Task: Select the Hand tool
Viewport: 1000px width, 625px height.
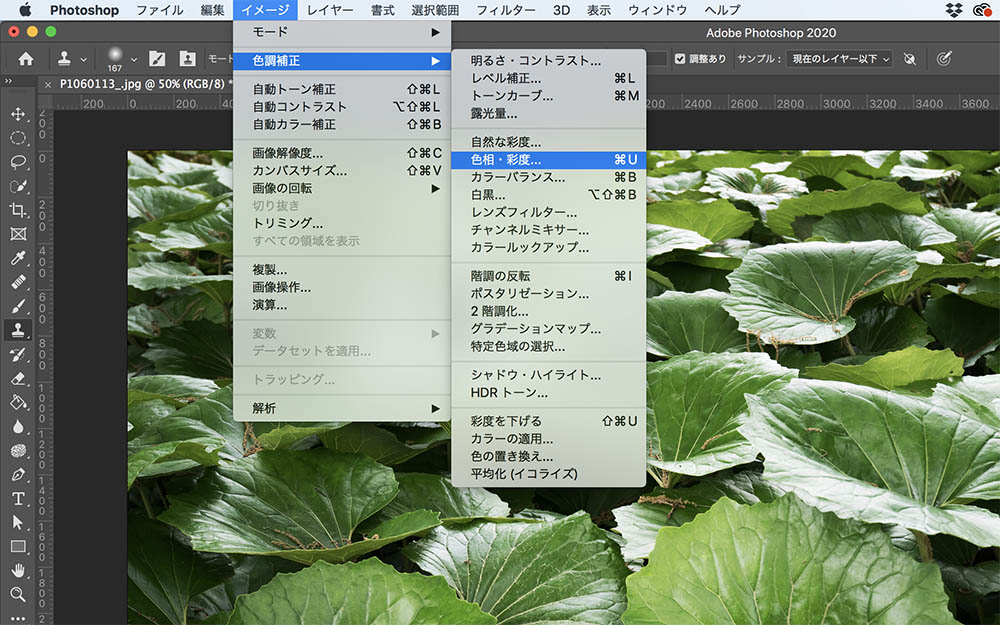Action: (18, 570)
